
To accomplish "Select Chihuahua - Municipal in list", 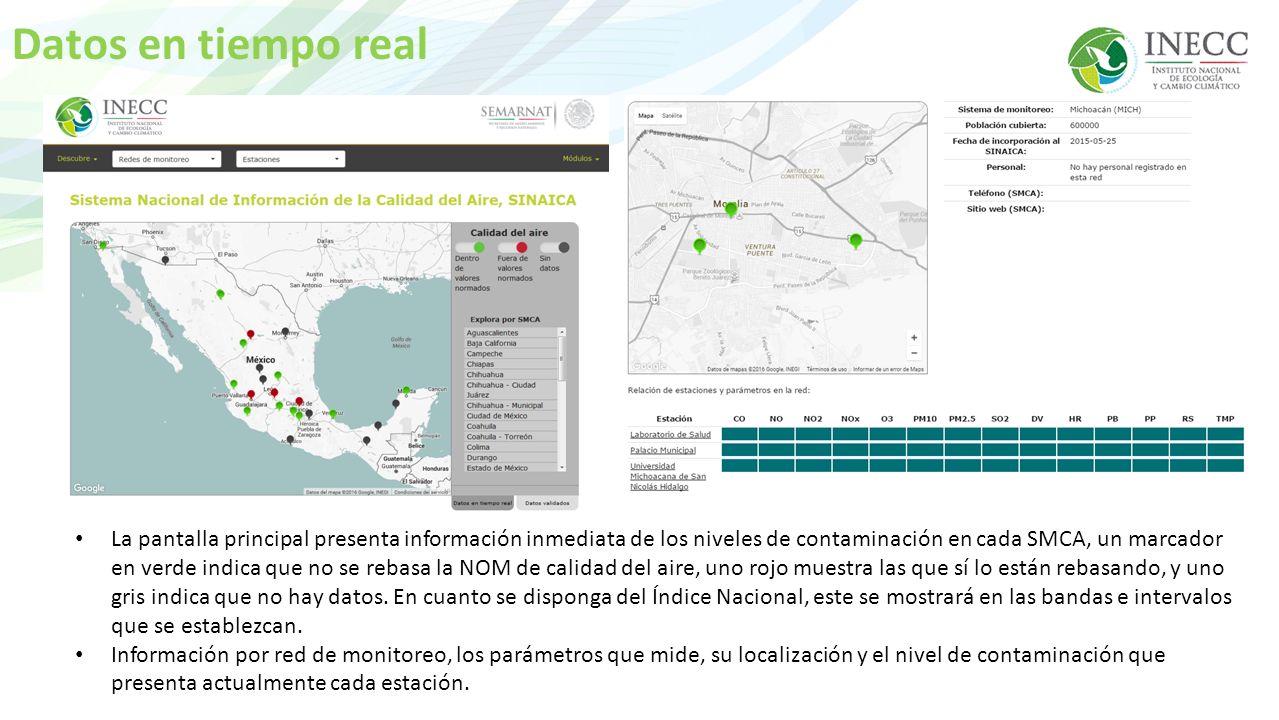I will point(511,405).
